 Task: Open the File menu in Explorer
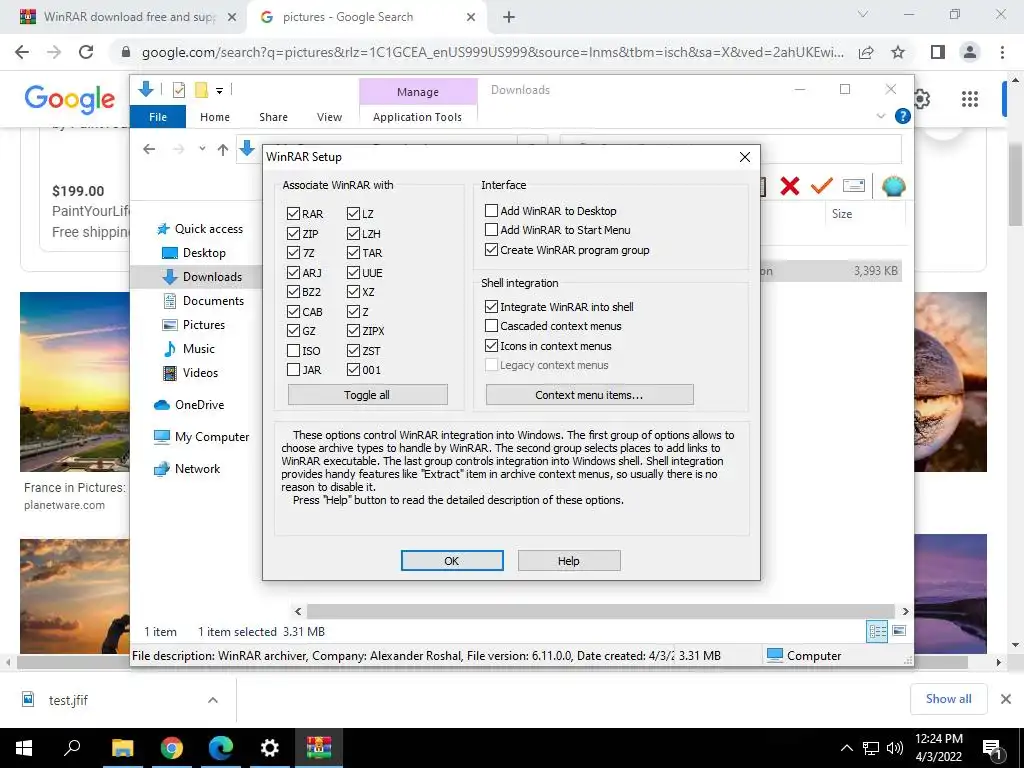point(158,117)
